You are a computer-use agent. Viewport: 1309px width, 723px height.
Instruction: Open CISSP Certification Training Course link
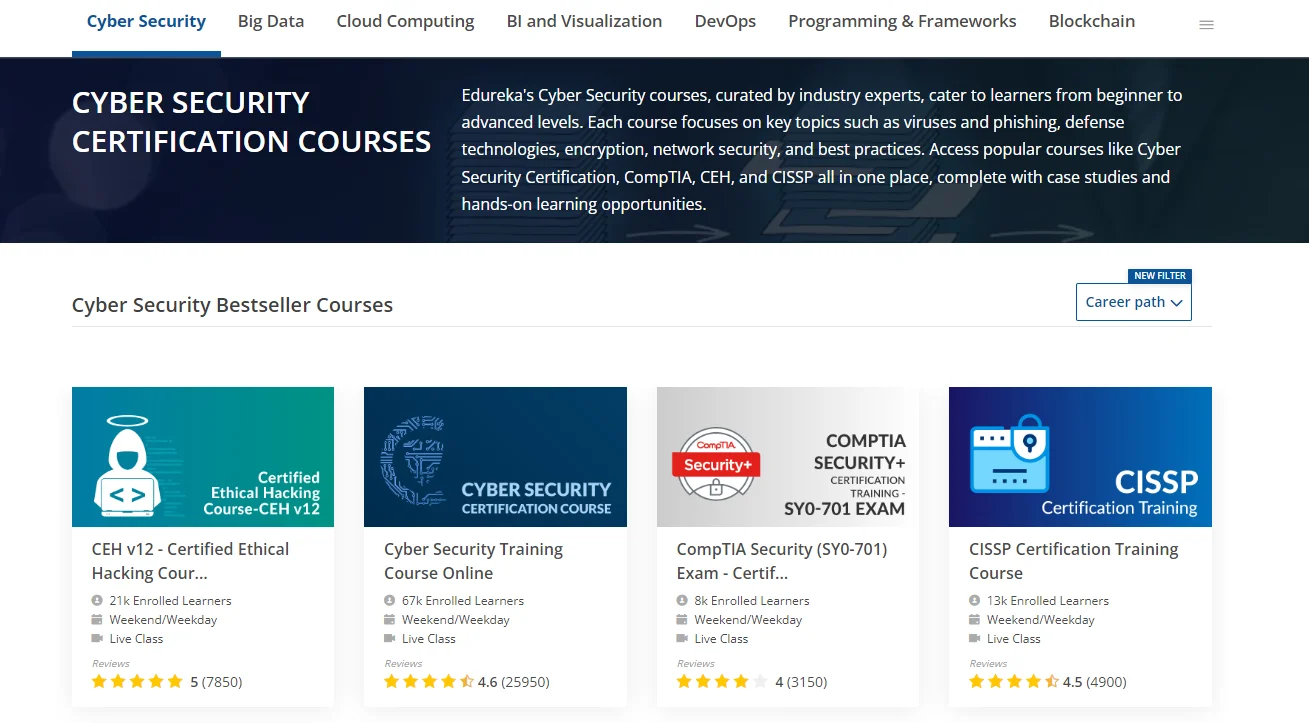pyautogui.click(x=1073, y=561)
